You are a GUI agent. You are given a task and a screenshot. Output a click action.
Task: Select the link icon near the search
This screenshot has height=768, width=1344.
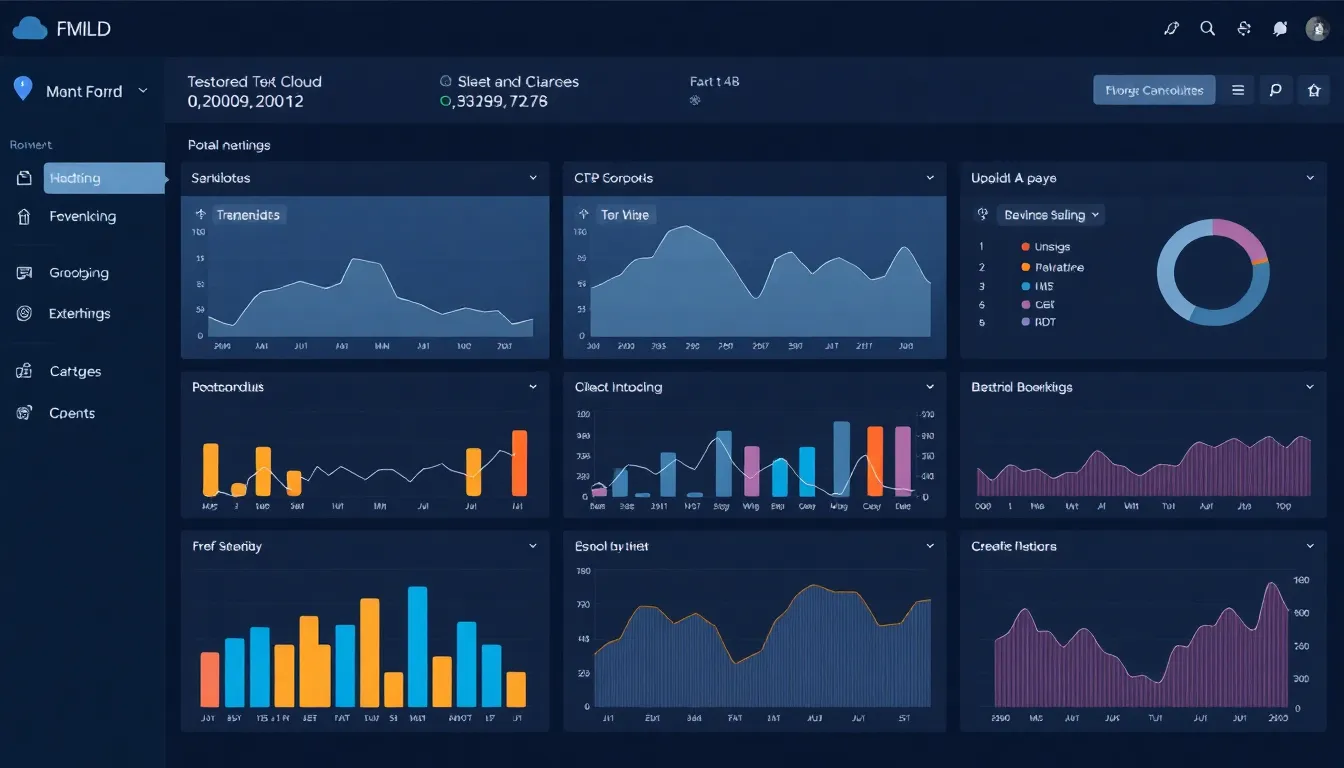1171,28
